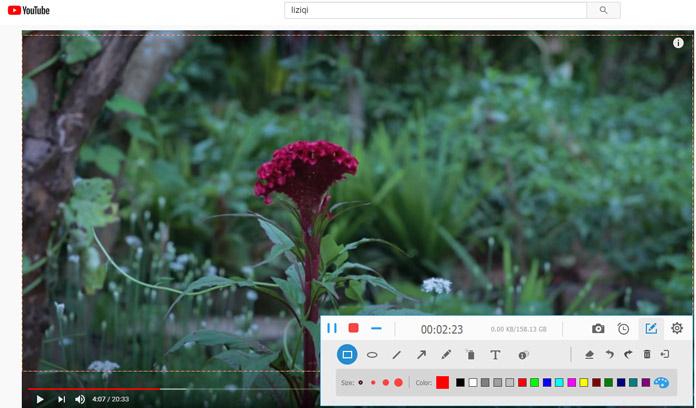Mute the YouTube video volume
Screen dimensions: 696x408
[80, 399]
